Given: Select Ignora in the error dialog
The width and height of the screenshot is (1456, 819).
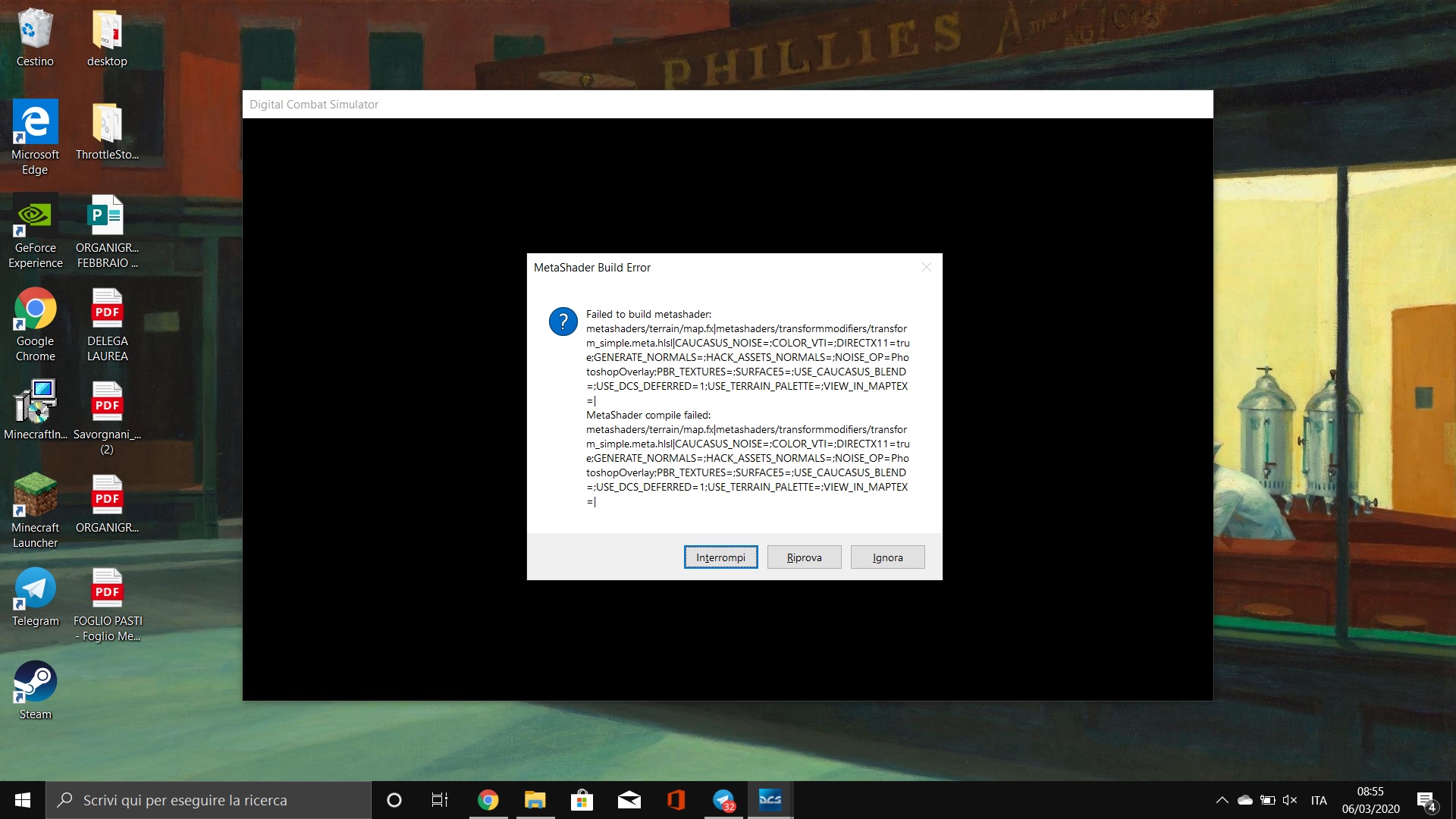Looking at the screenshot, I should click(887, 557).
